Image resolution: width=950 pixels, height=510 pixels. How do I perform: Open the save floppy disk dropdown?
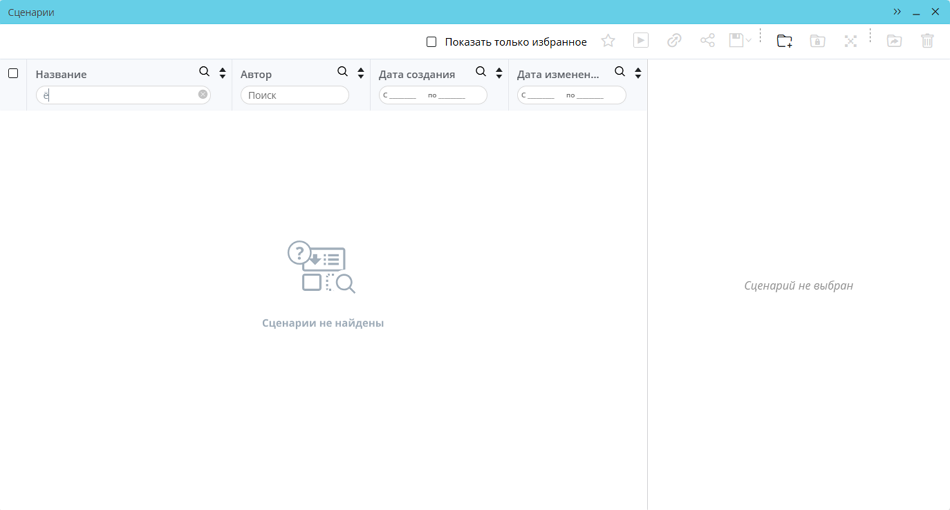(x=740, y=41)
